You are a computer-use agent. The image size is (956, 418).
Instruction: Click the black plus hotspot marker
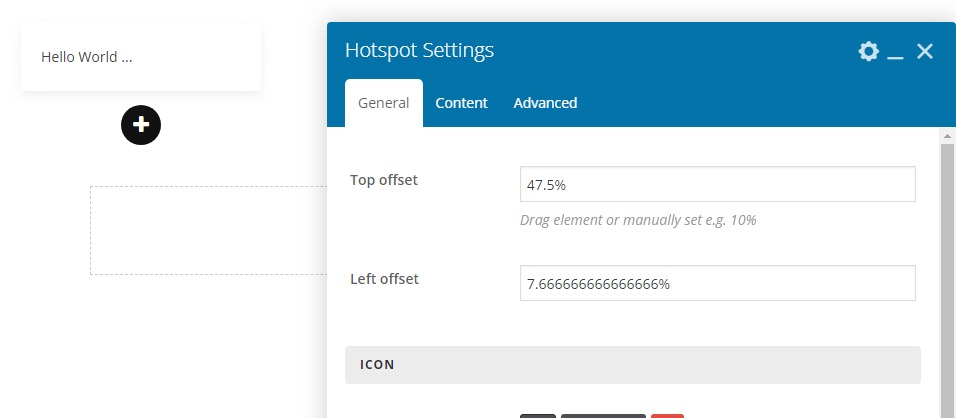(x=141, y=125)
